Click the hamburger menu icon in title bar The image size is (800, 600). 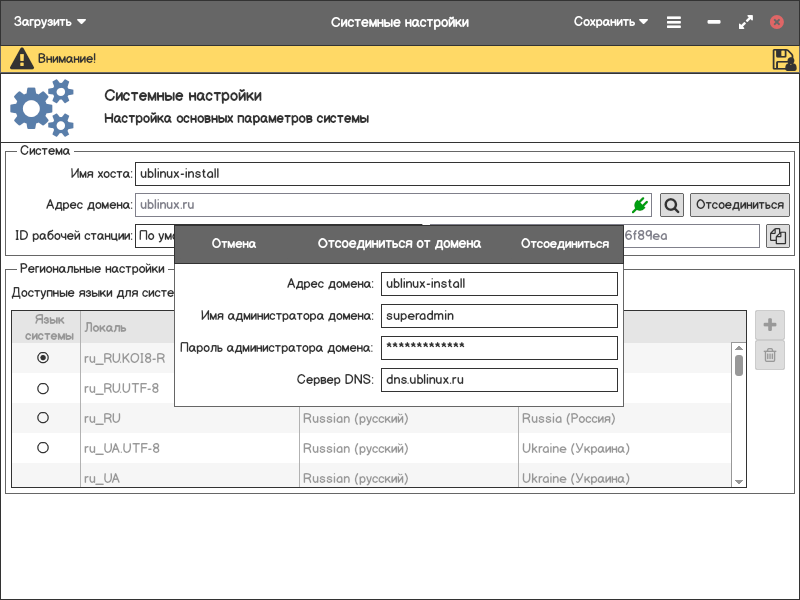click(x=674, y=22)
